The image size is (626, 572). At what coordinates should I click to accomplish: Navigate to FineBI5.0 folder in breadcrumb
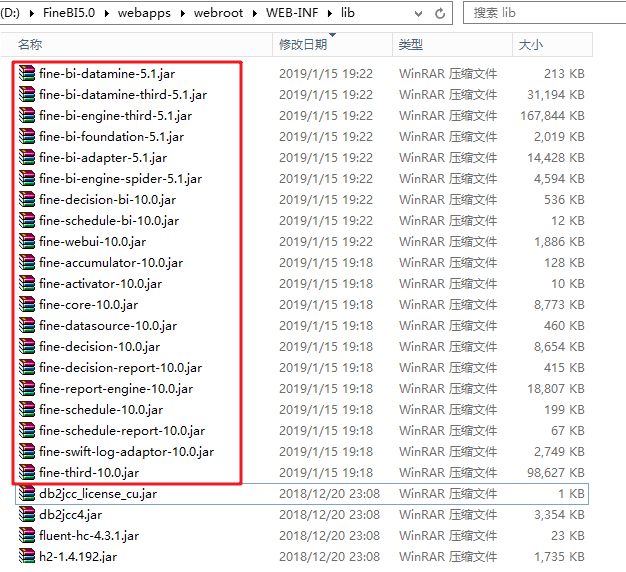[69, 13]
